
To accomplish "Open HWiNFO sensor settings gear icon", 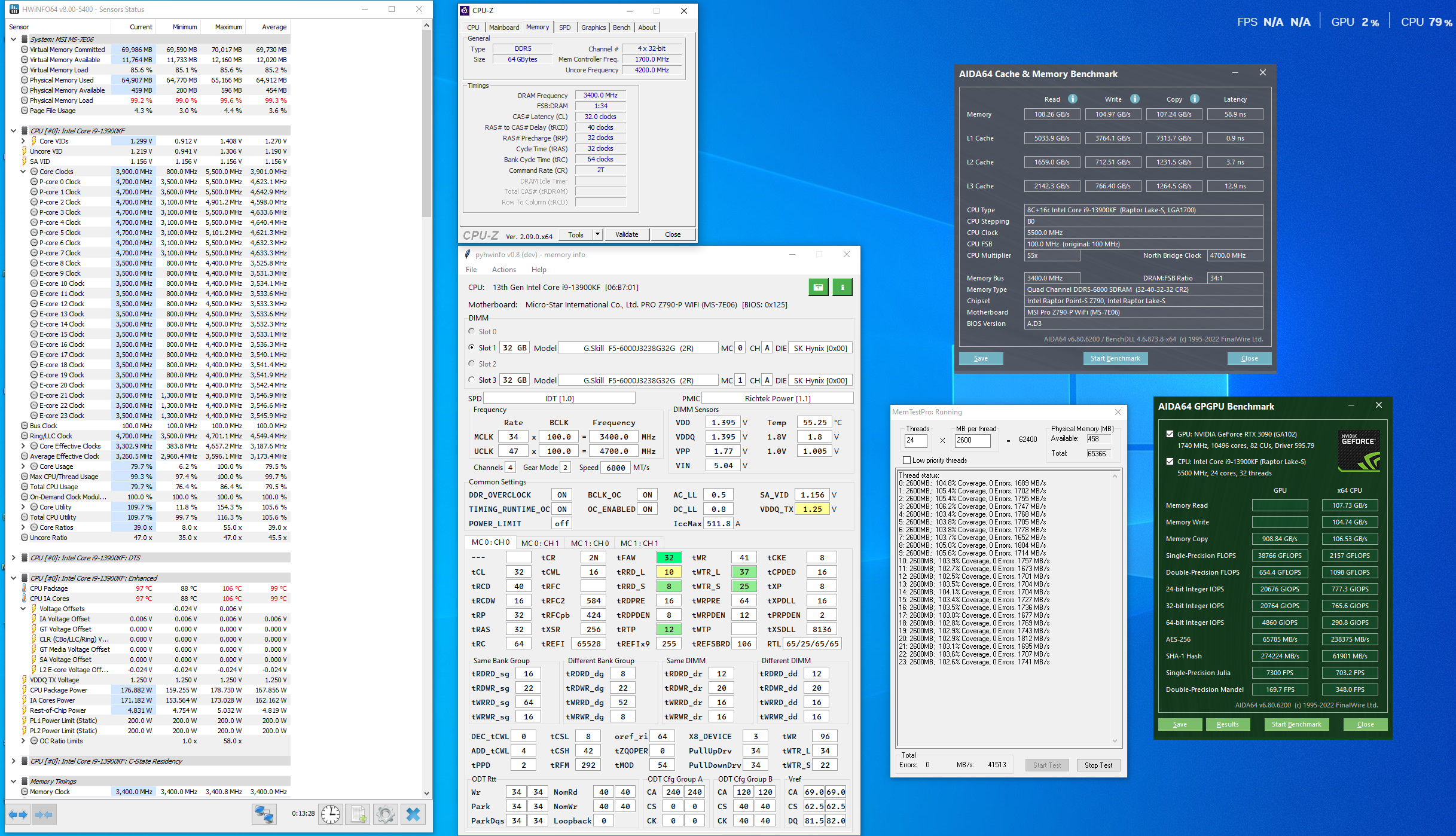I will [386, 814].
